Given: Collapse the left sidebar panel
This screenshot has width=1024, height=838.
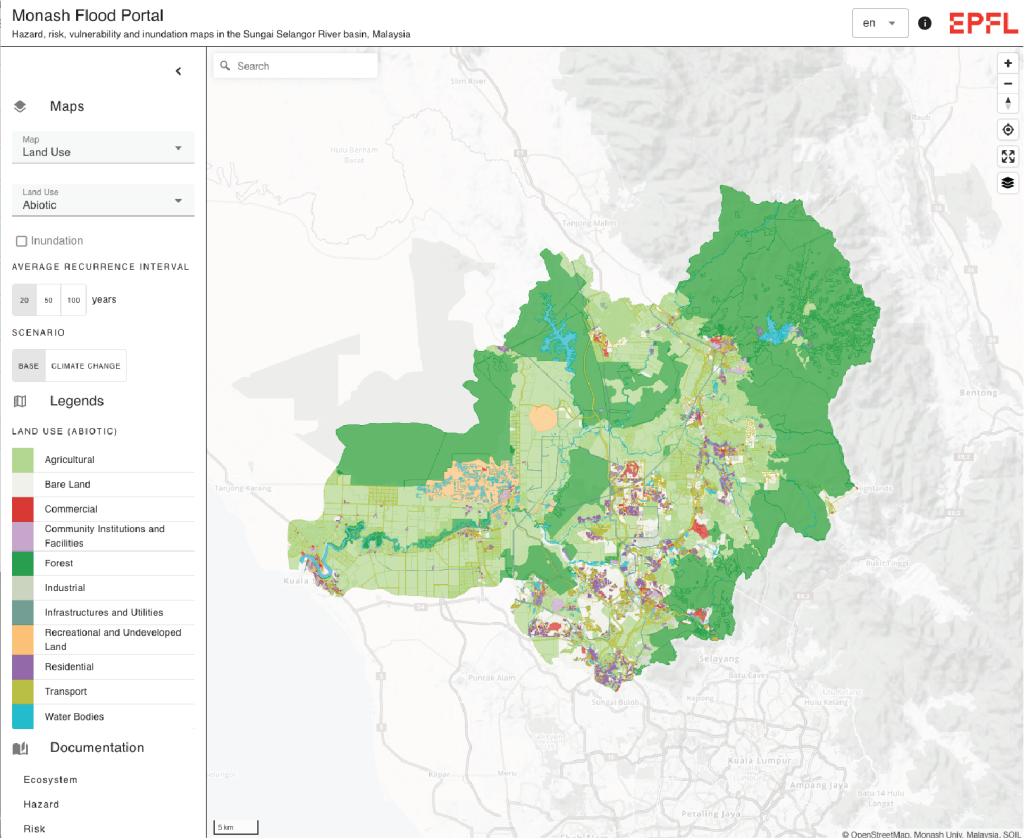Looking at the screenshot, I should (x=178, y=71).
